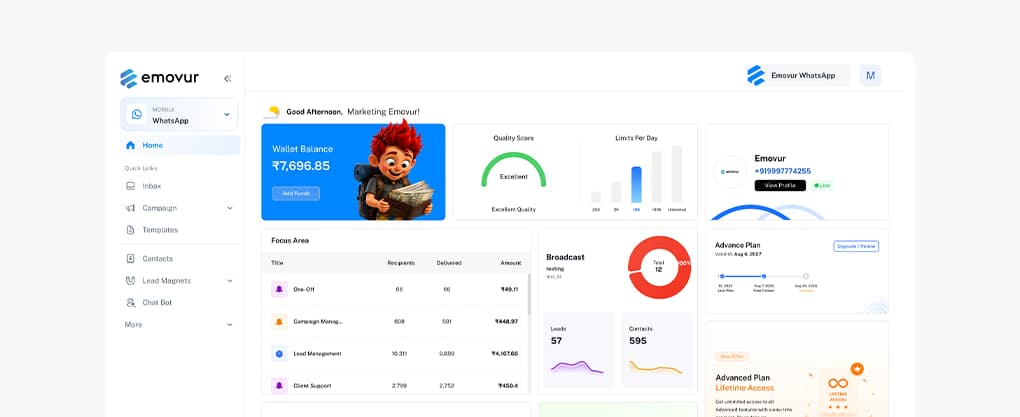
Task: Click the Recipients column header
Action: coord(401,263)
